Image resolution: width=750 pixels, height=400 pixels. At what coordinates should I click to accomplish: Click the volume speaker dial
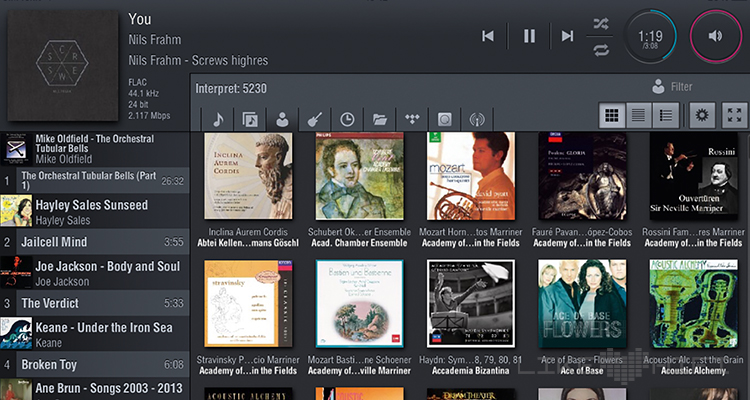coord(716,36)
